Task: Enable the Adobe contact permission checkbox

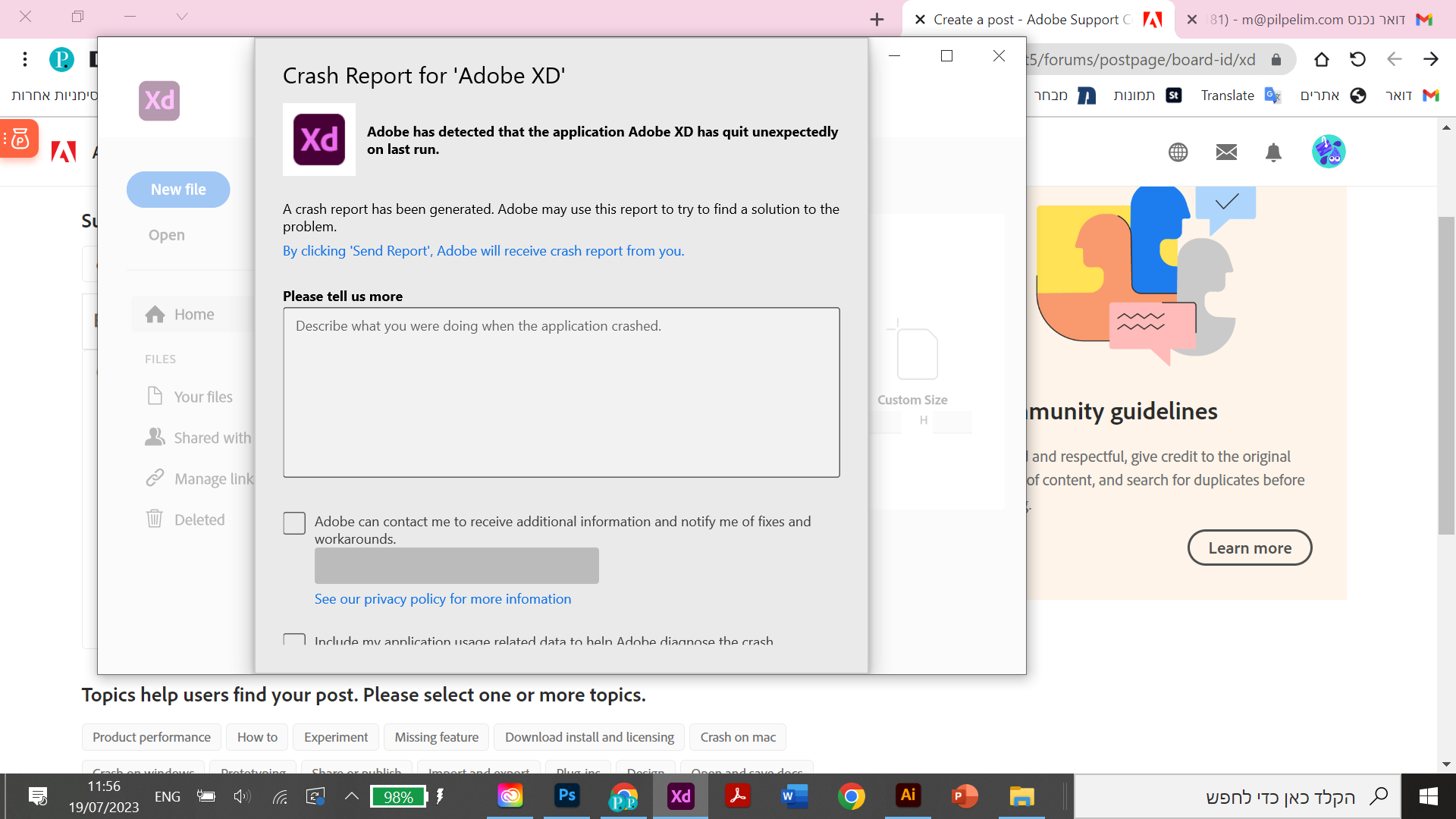Action: [x=294, y=522]
